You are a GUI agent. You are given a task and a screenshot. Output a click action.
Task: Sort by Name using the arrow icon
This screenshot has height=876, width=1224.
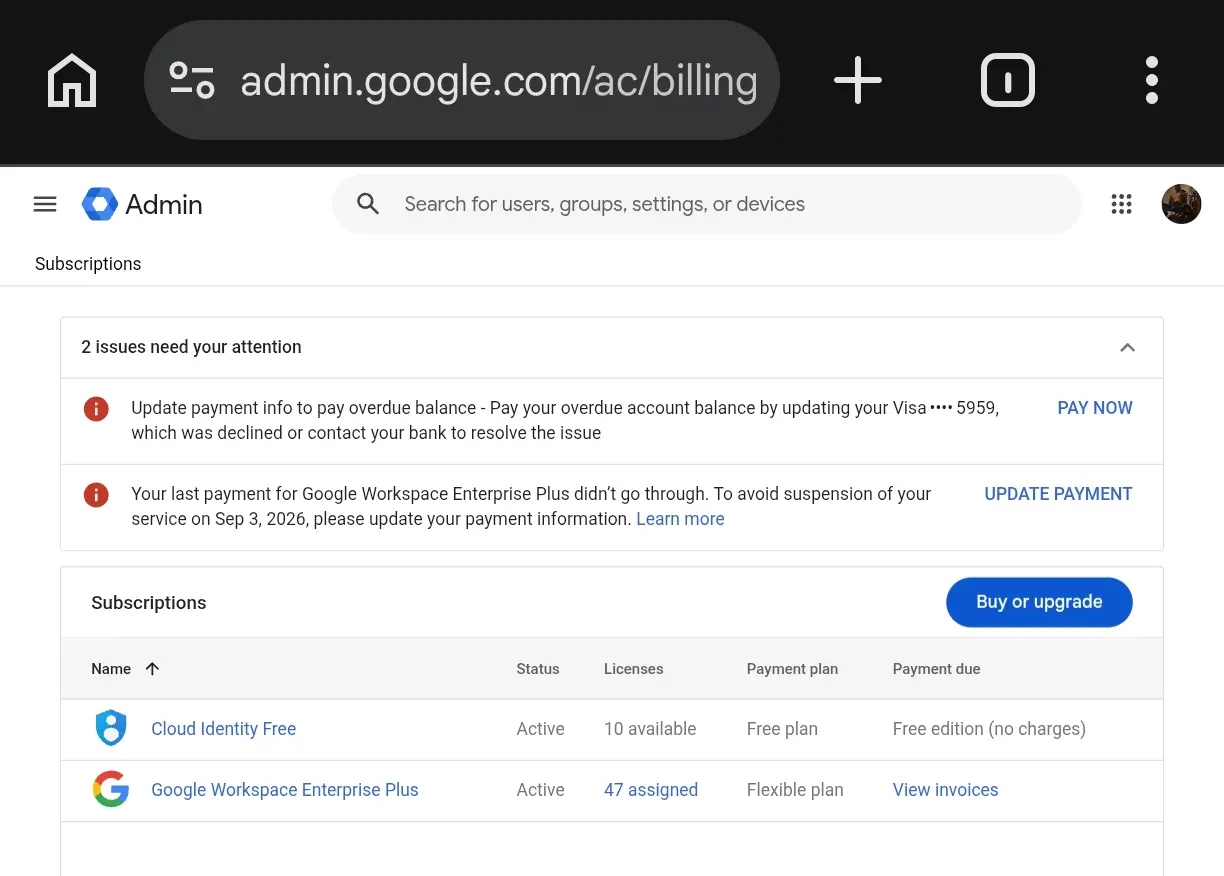click(x=152, y=669)
